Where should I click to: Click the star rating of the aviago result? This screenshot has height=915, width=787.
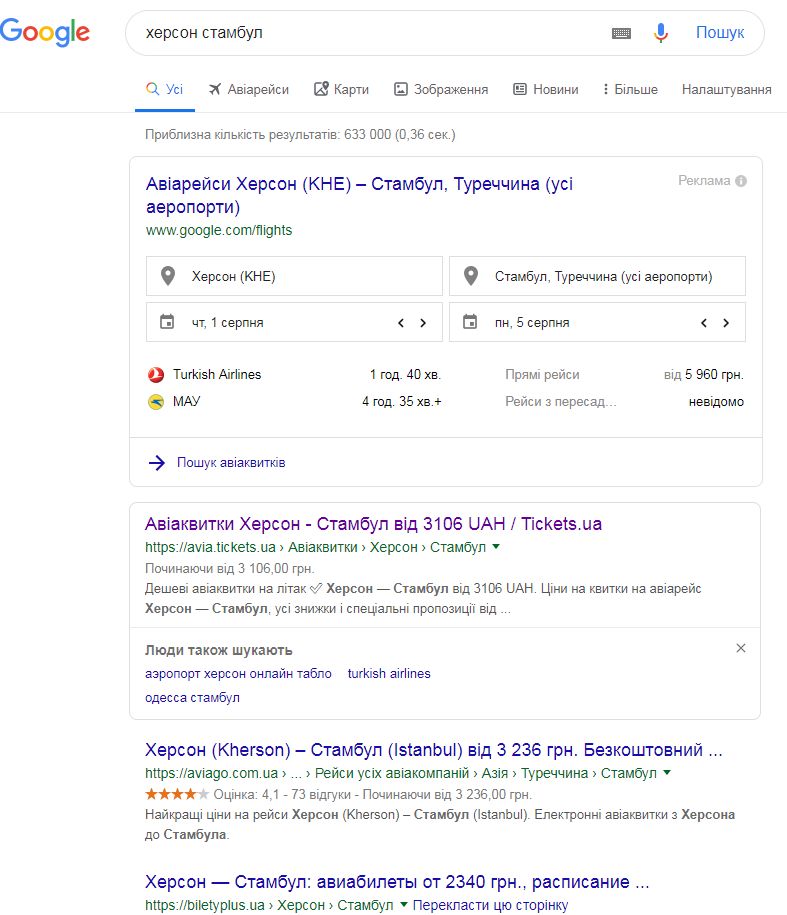pyautogui.click(x=177, y=794)
